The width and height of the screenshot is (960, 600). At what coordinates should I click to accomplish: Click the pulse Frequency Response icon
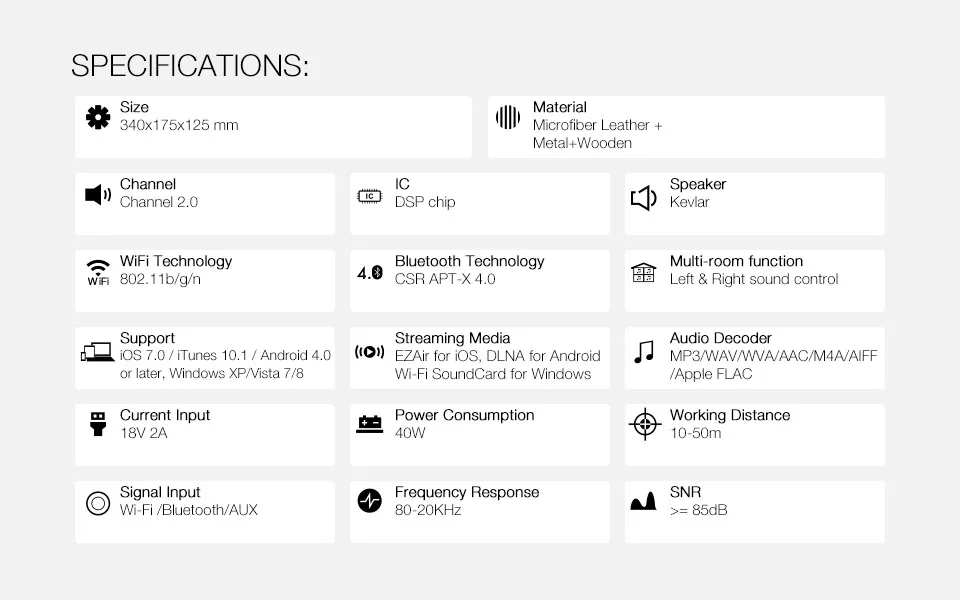click(x=369, y=501)
